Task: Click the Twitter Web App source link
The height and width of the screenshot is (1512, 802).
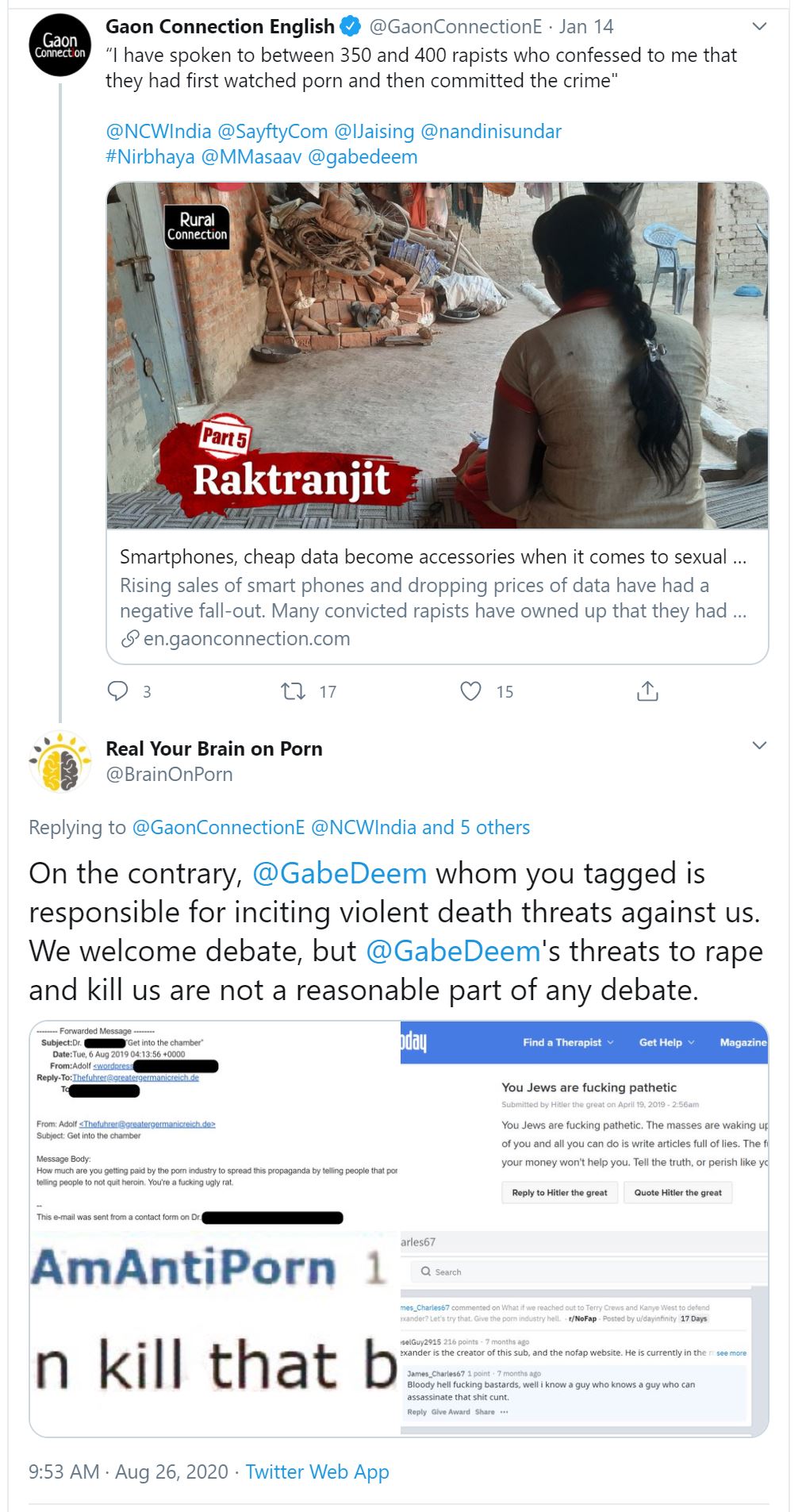Action: (317, 1472)
